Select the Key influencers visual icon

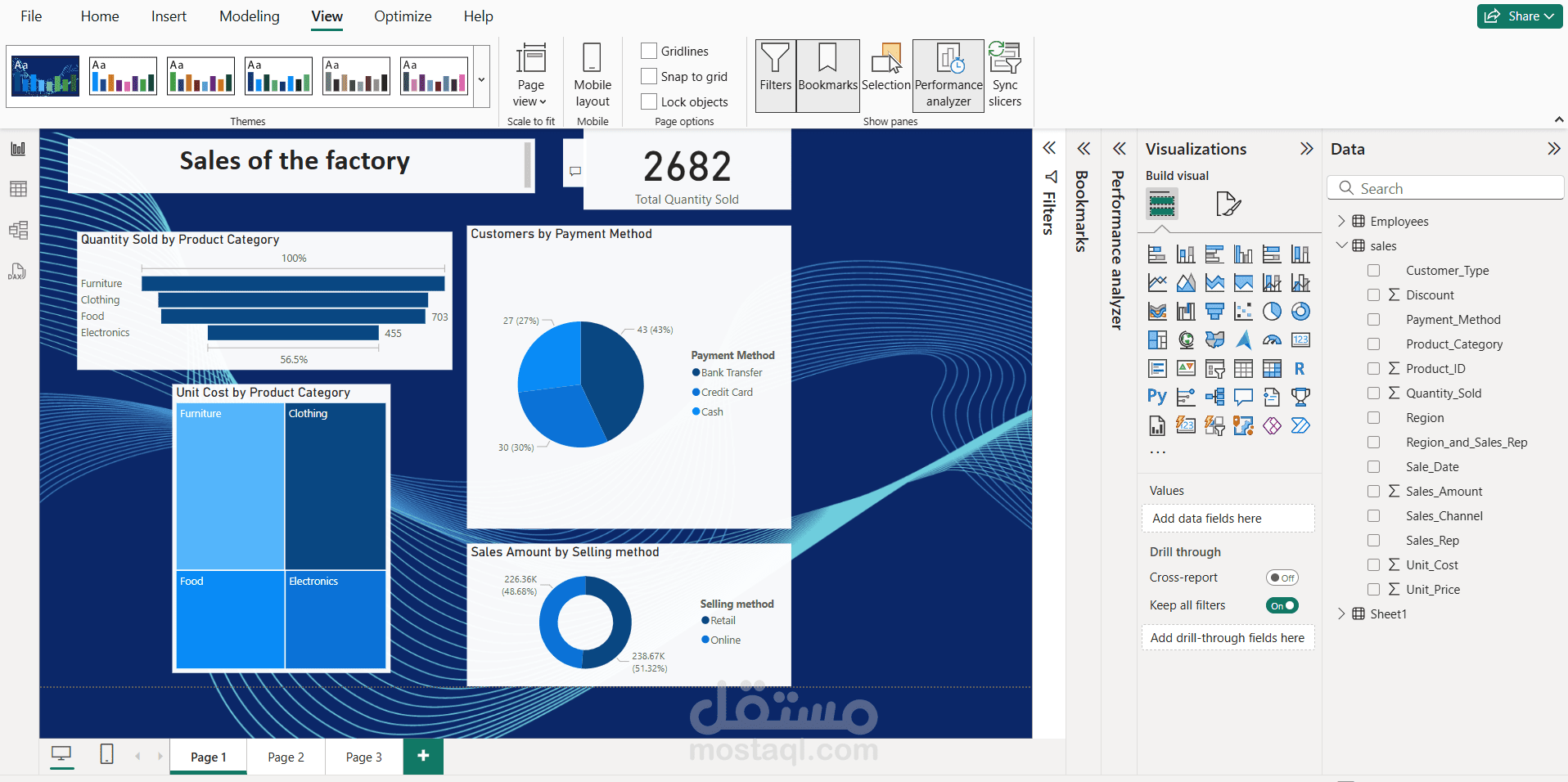click(1186, 397)
